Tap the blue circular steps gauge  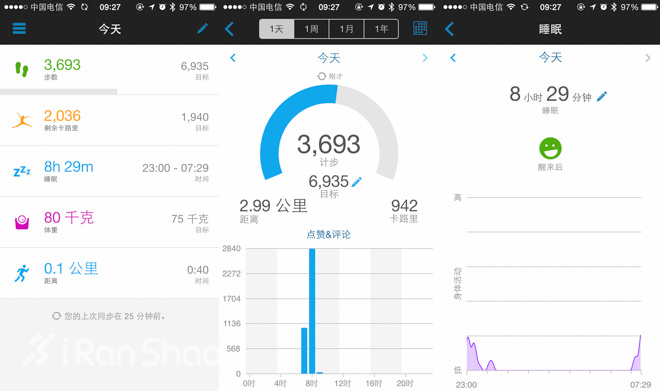pyautogui.click(x=329, y=133)
